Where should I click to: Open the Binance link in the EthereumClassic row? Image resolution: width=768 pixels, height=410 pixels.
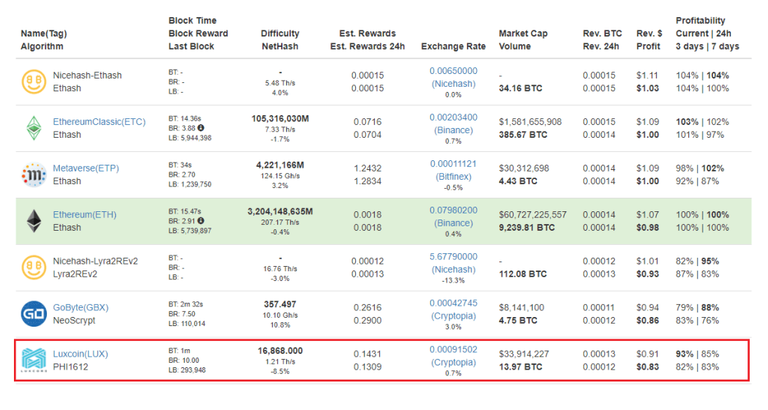(453, 130)
